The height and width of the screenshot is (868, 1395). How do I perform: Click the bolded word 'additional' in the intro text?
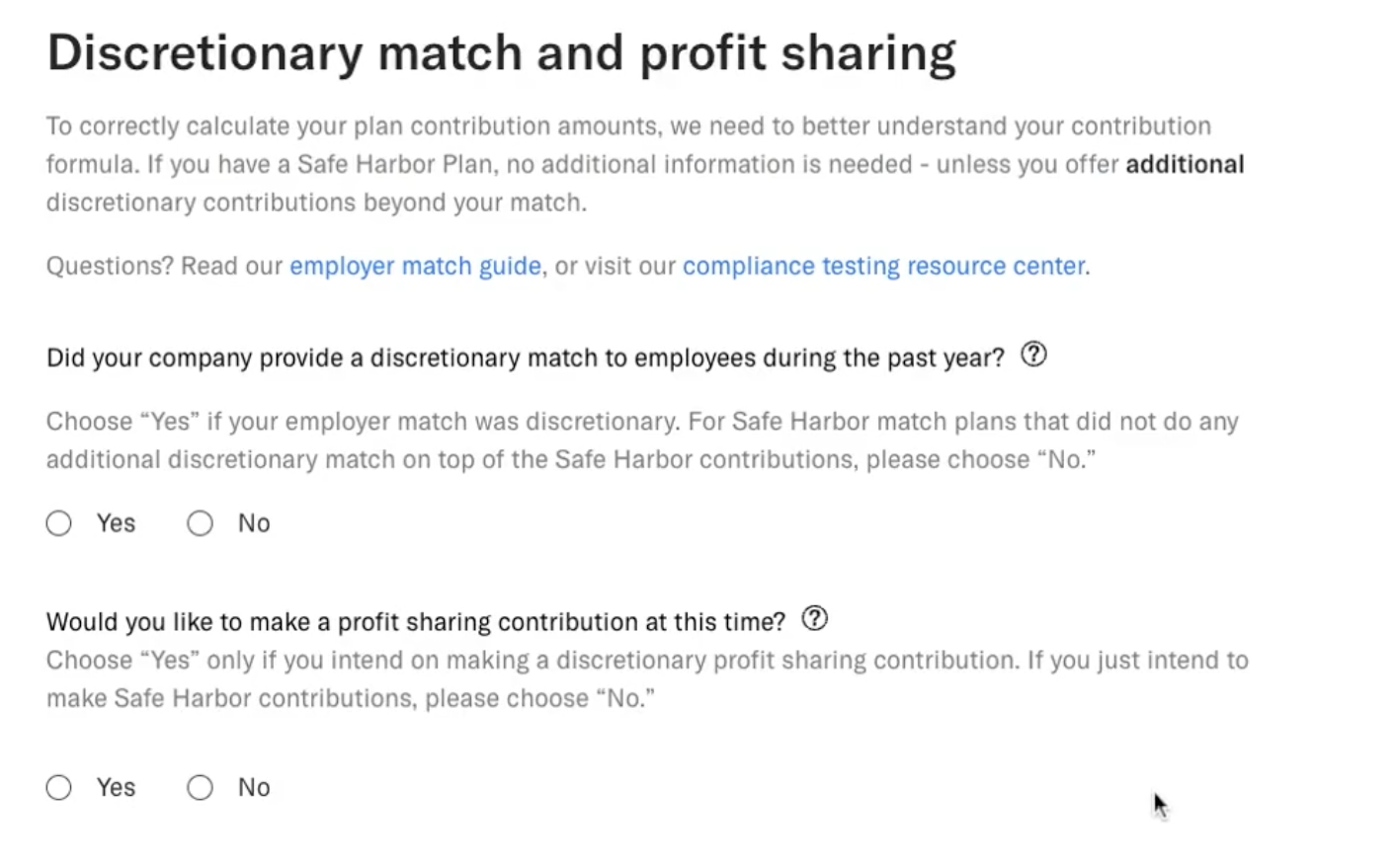1184,164
